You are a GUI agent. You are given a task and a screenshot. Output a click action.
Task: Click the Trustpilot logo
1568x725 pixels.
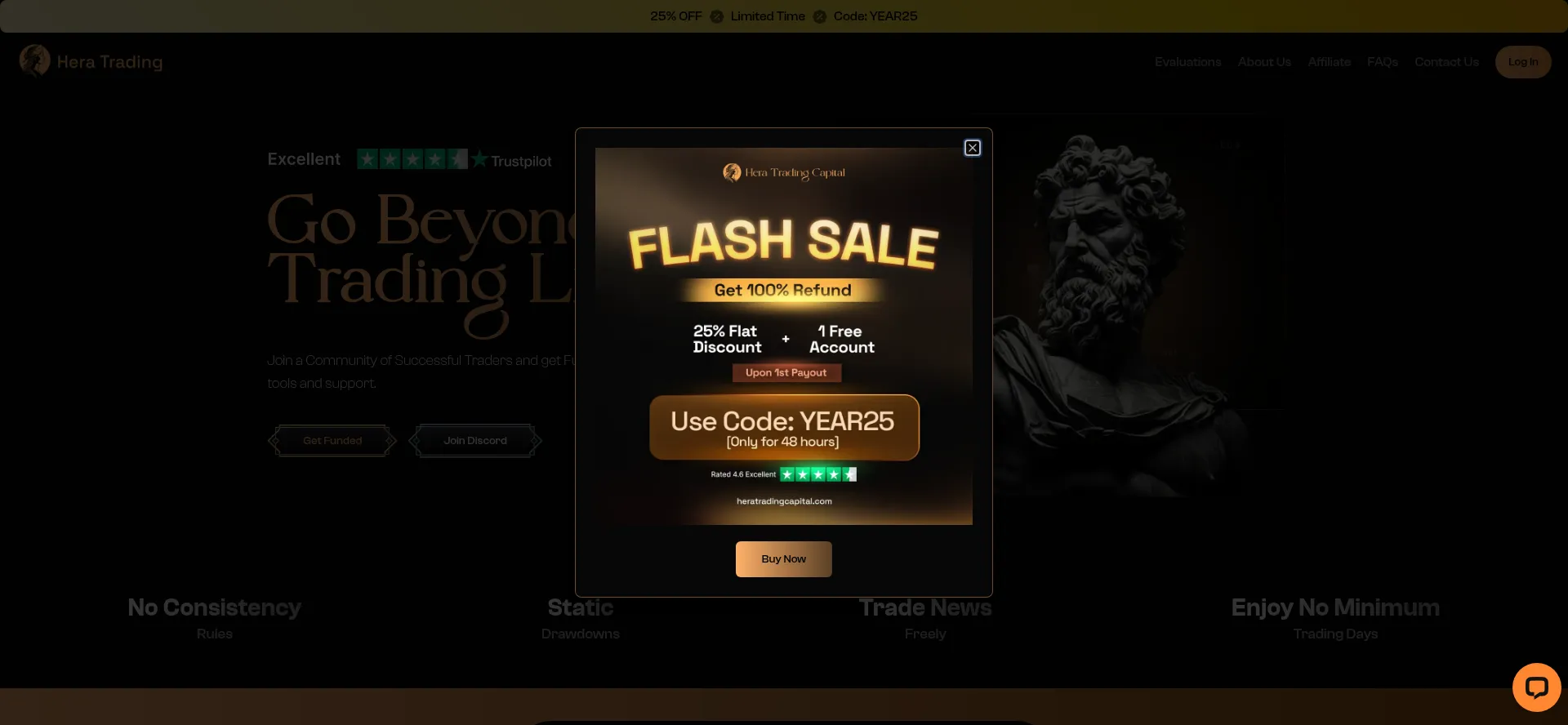512,160
